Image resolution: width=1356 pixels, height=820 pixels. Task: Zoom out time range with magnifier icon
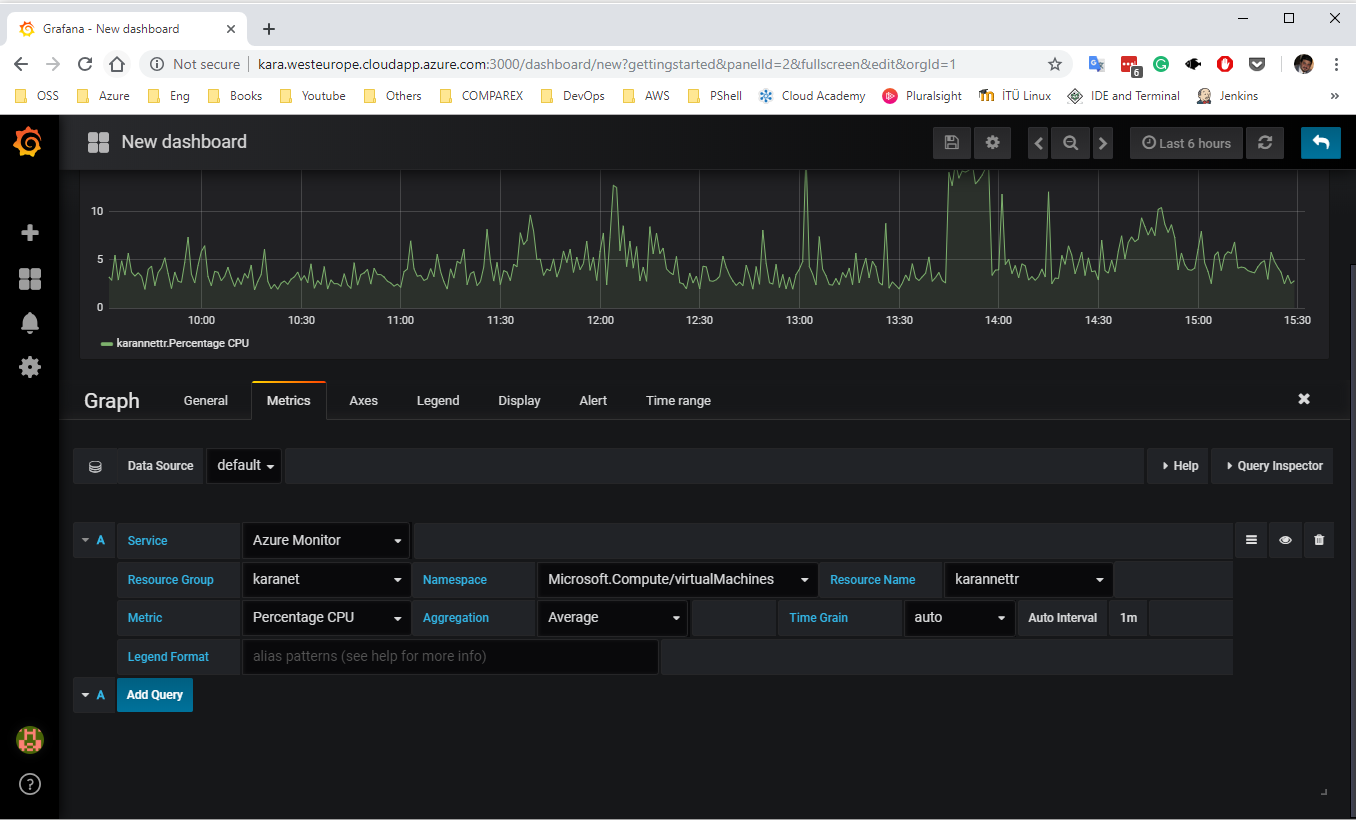coord(1070,143)
